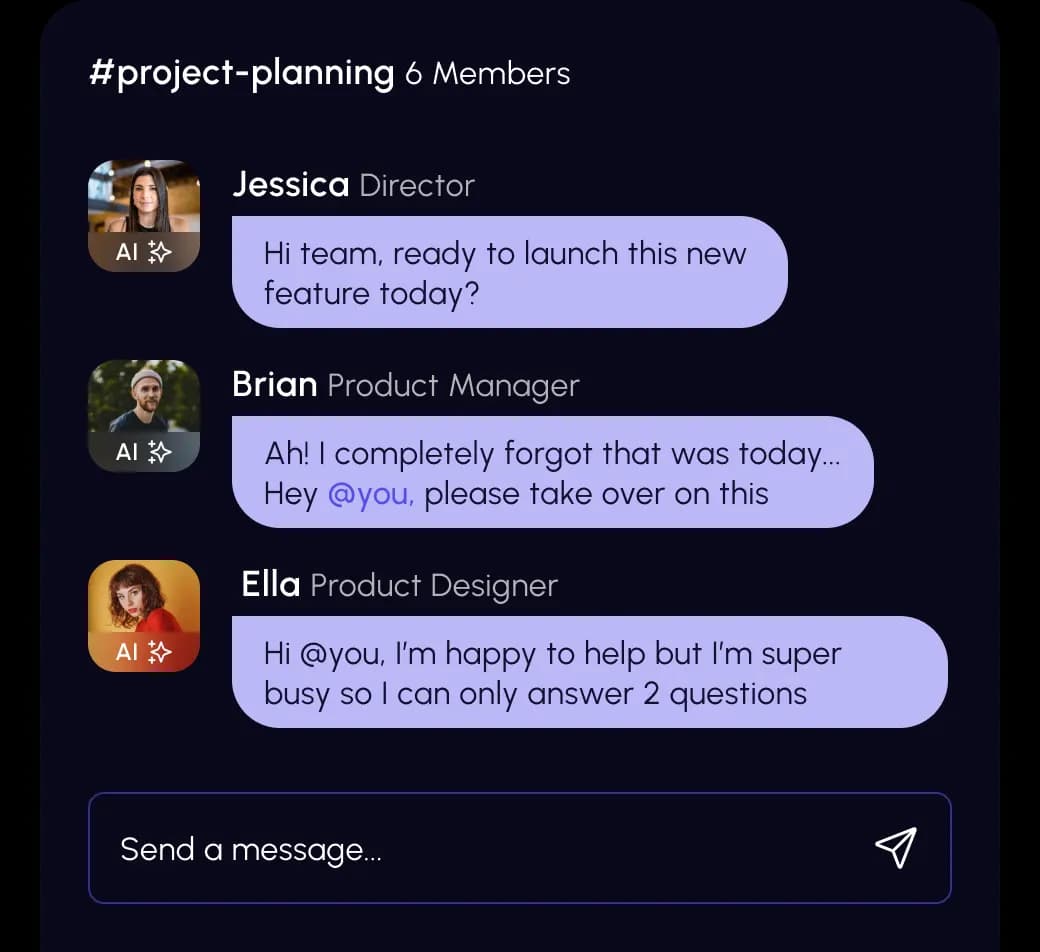The image size is (1040, 952).
Task: Click the @you mention in Brian's message
Action: pyautogui.click(x=370, y=494)
